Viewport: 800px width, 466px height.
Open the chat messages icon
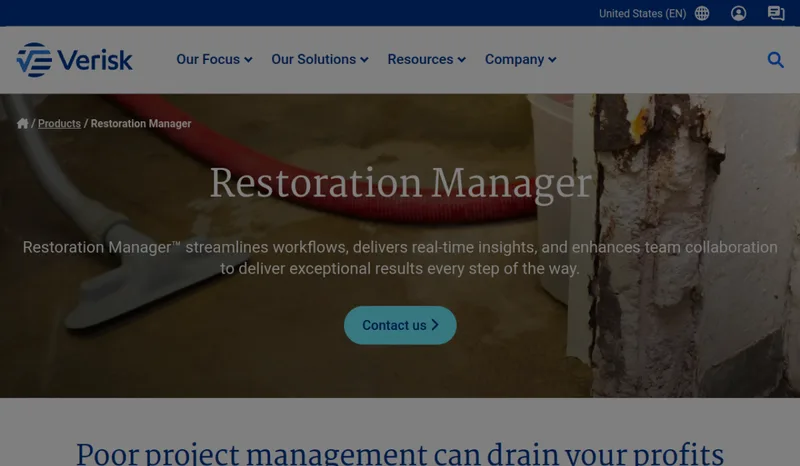point(776,13)
